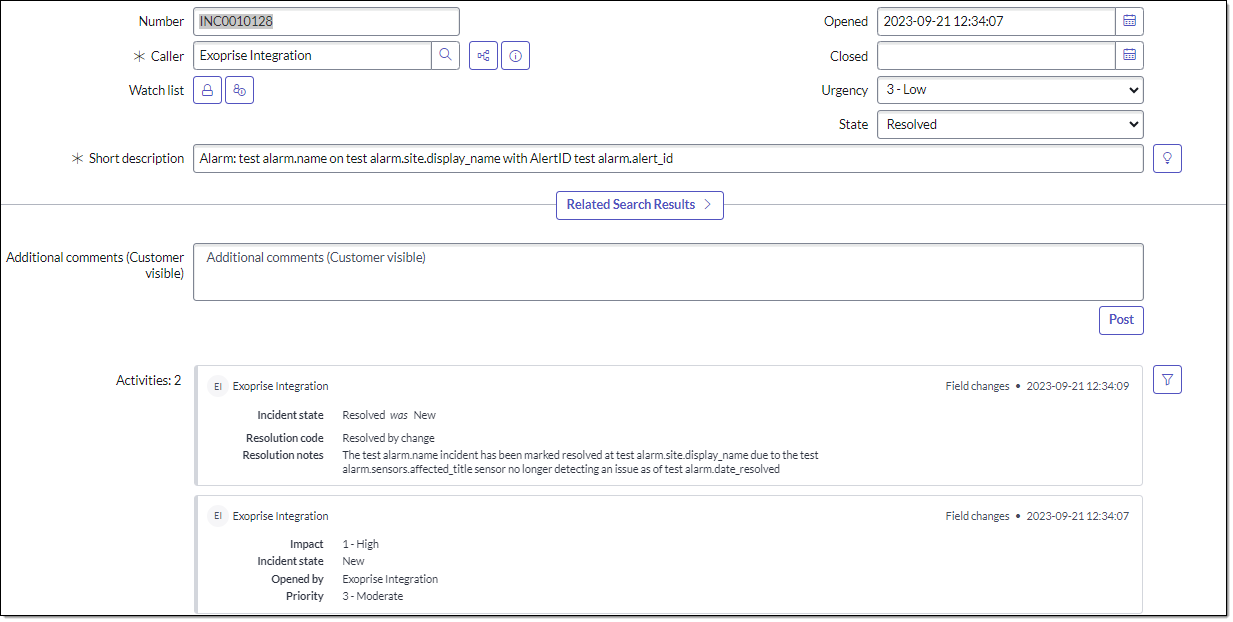
Task: Click the Post button
Action: [1121, 319]
